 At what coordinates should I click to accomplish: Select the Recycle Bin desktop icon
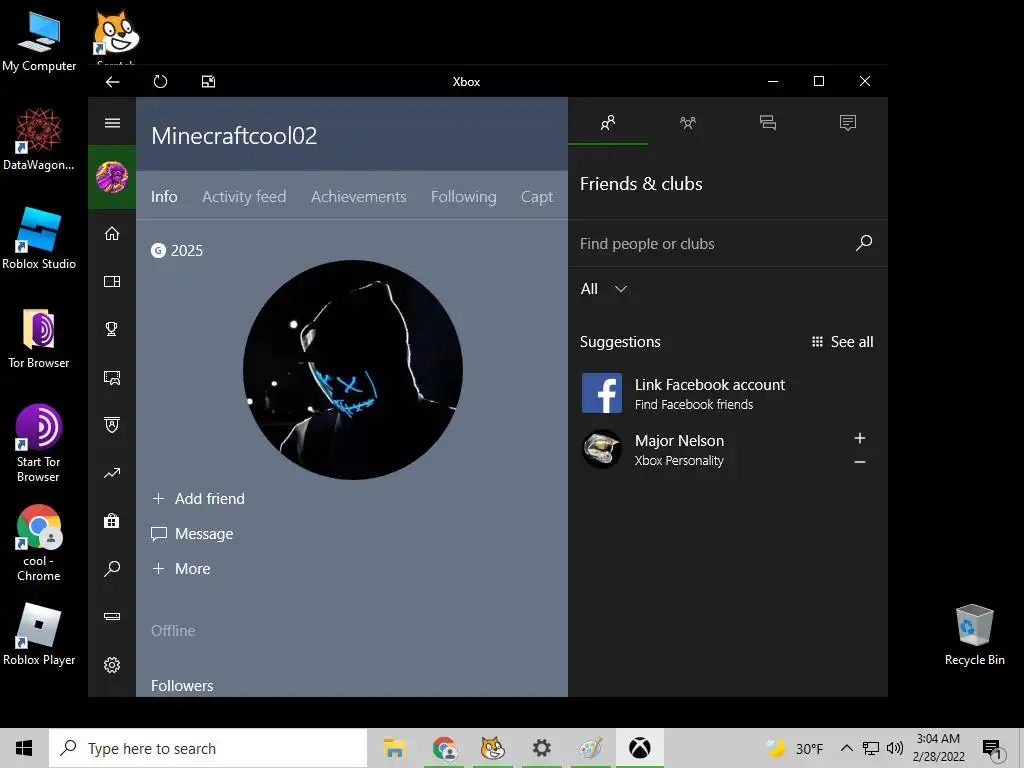coord(974,634)
